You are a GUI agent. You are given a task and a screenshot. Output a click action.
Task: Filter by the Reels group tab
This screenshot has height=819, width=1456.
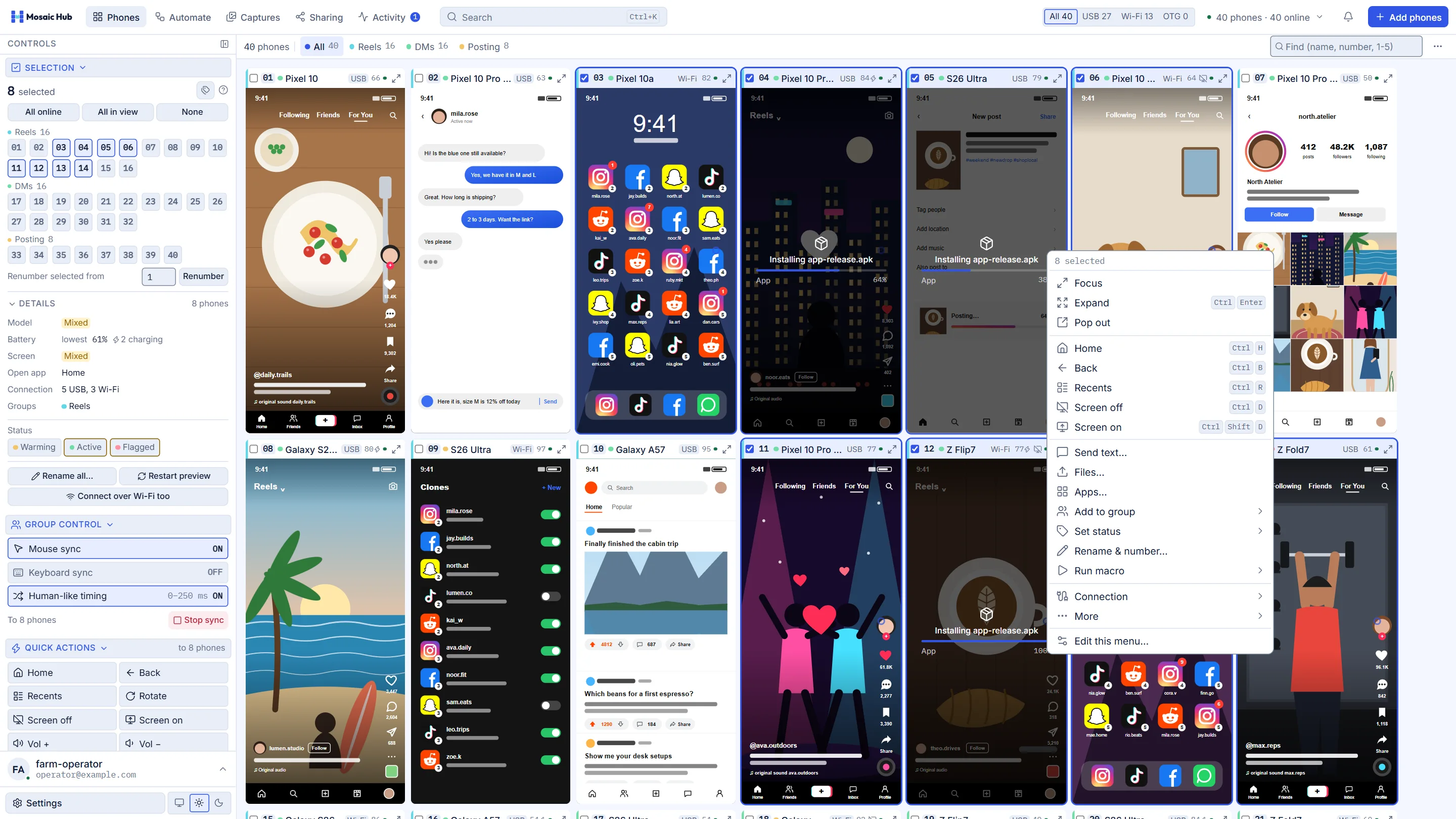point(372,47)
